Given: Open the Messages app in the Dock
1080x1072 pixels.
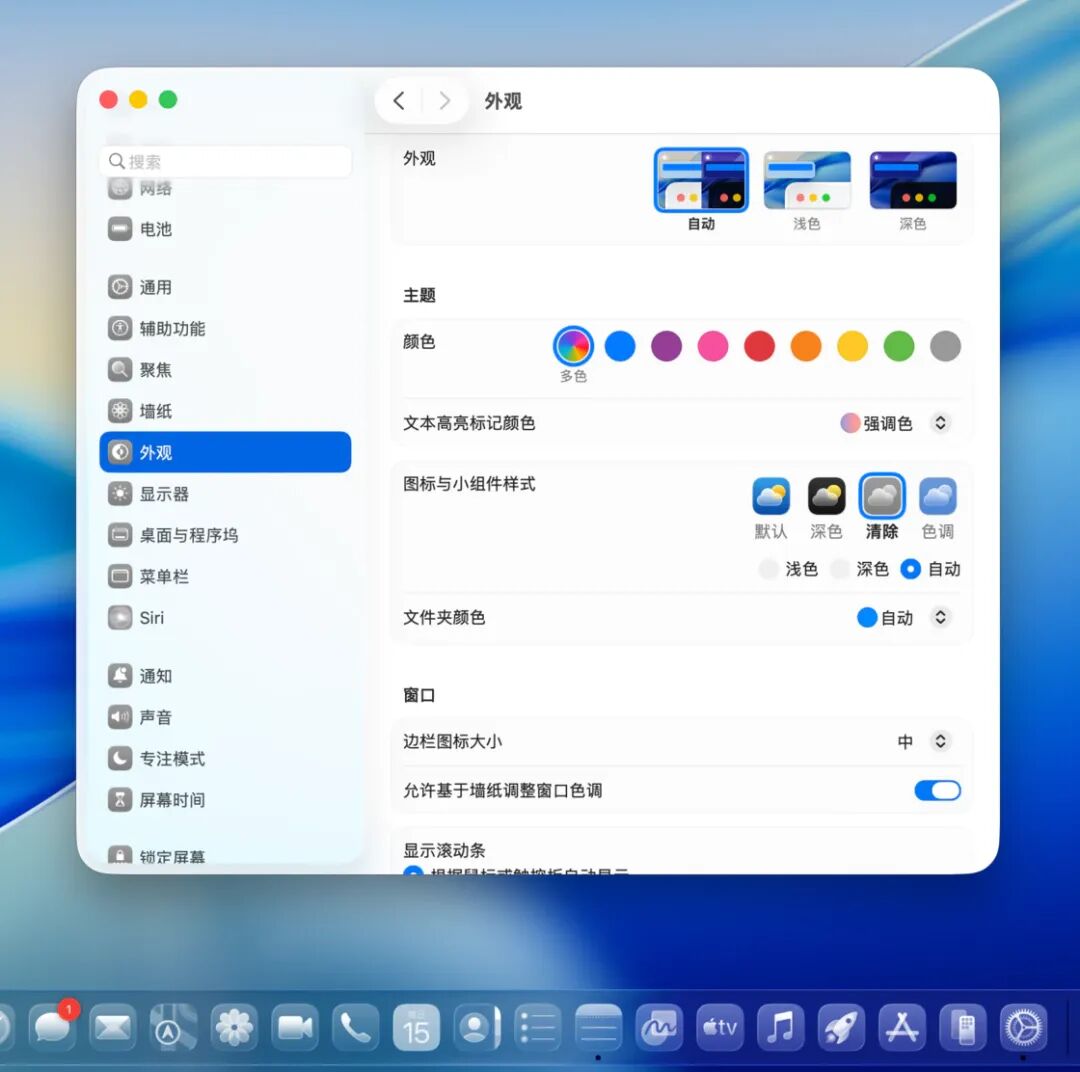Looking at the screenshot, I should [x=53, y=1027].
